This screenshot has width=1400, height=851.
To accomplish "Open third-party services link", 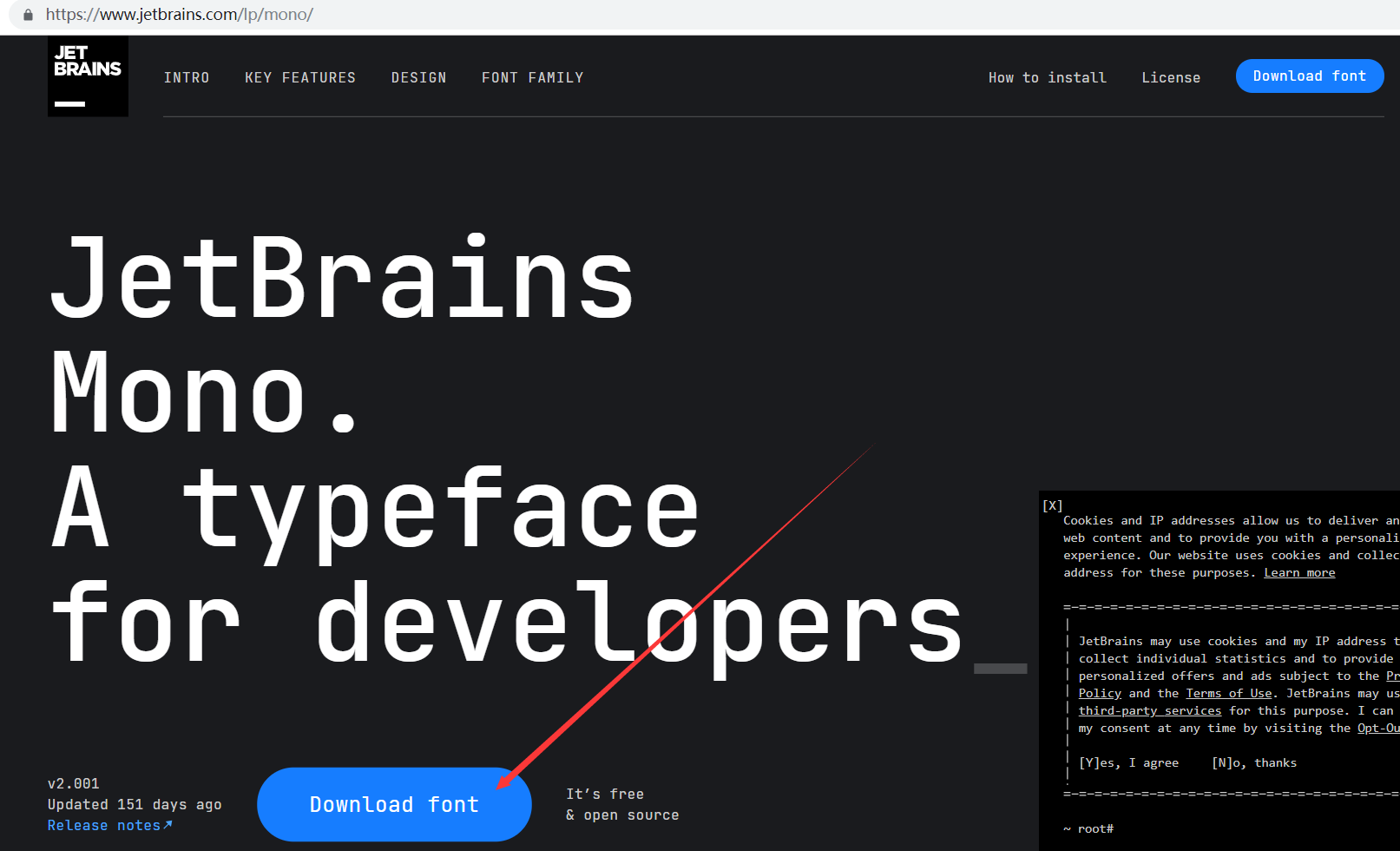I will point(1150,711).
